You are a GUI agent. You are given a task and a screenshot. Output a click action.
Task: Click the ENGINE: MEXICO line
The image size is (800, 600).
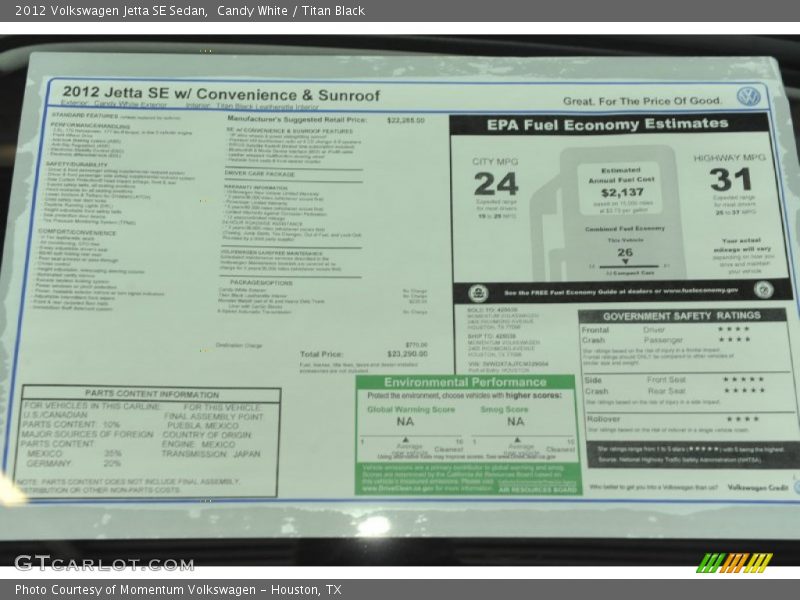[x=198, y=444]
